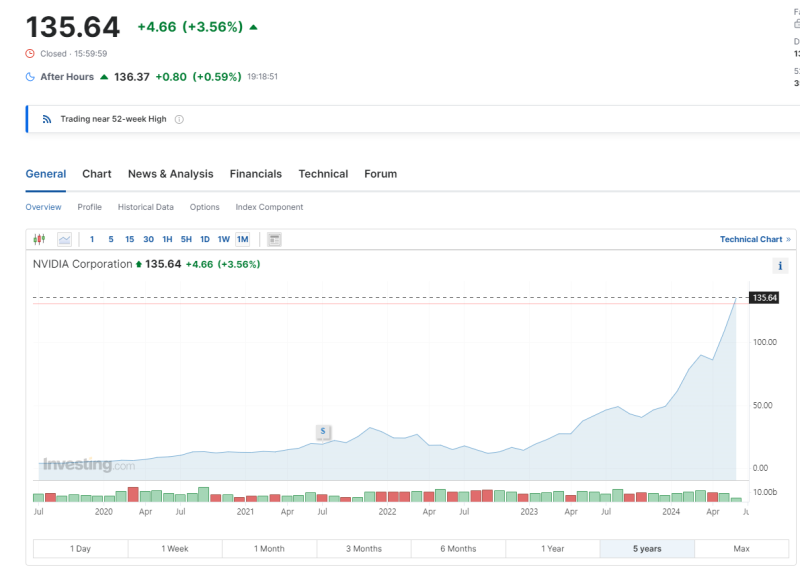Image resolution: width=800 pixels, height=569 pixels.
Task: Set chart range to Max
Action: (741, 549)
